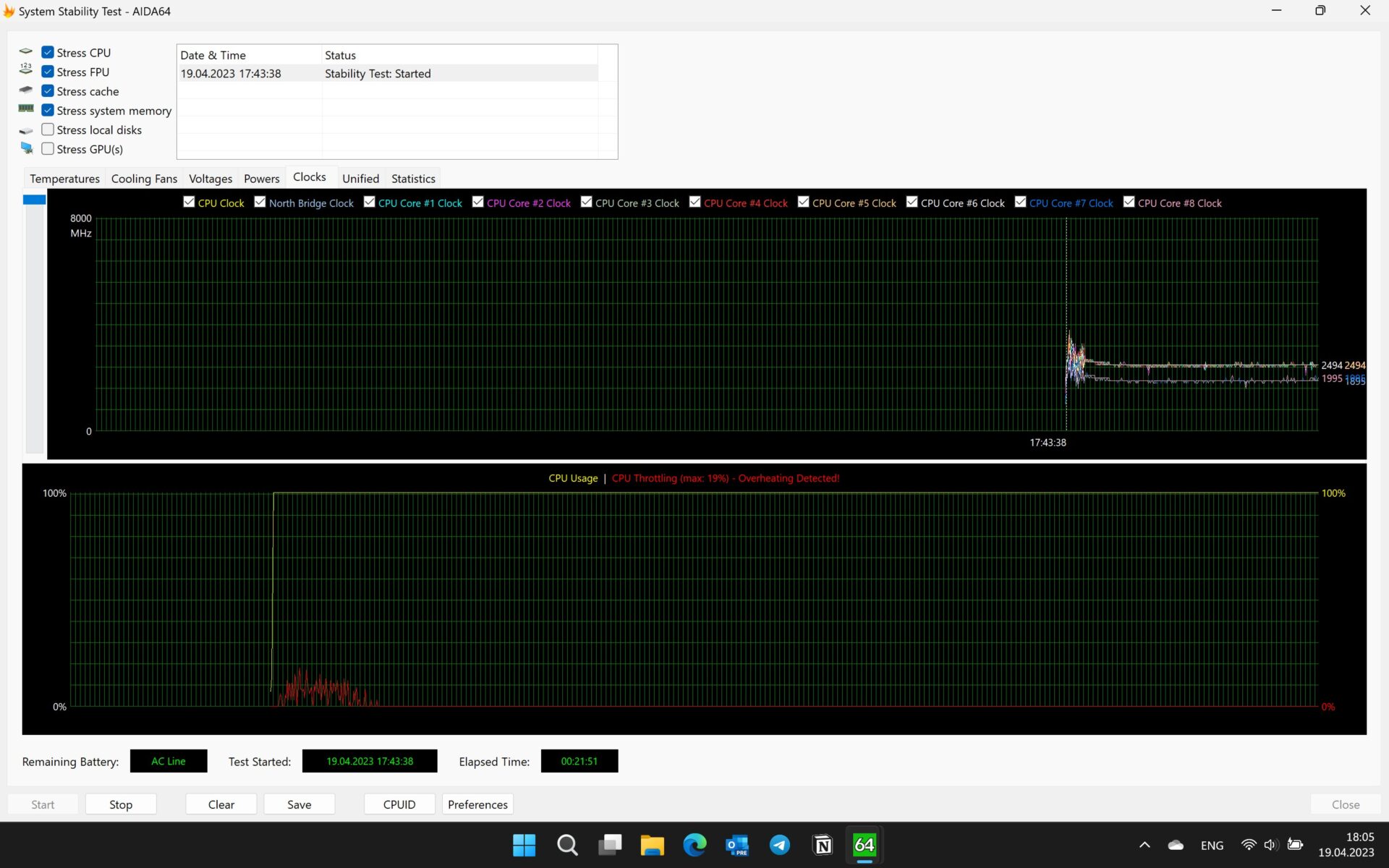Click the CPU Usage graph legend label

573,478
